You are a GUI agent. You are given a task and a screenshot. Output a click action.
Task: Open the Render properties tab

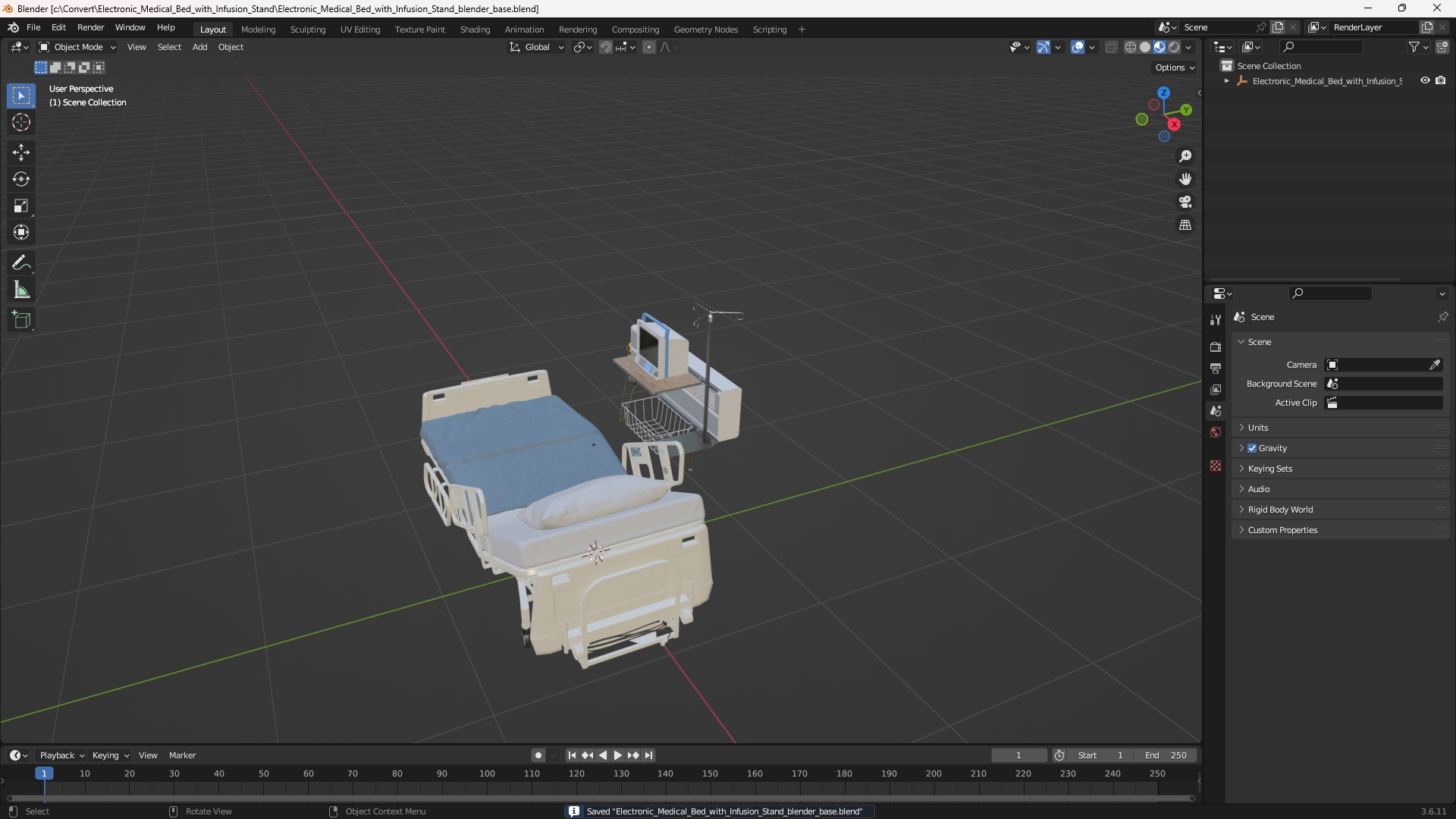coord(1216,347)
